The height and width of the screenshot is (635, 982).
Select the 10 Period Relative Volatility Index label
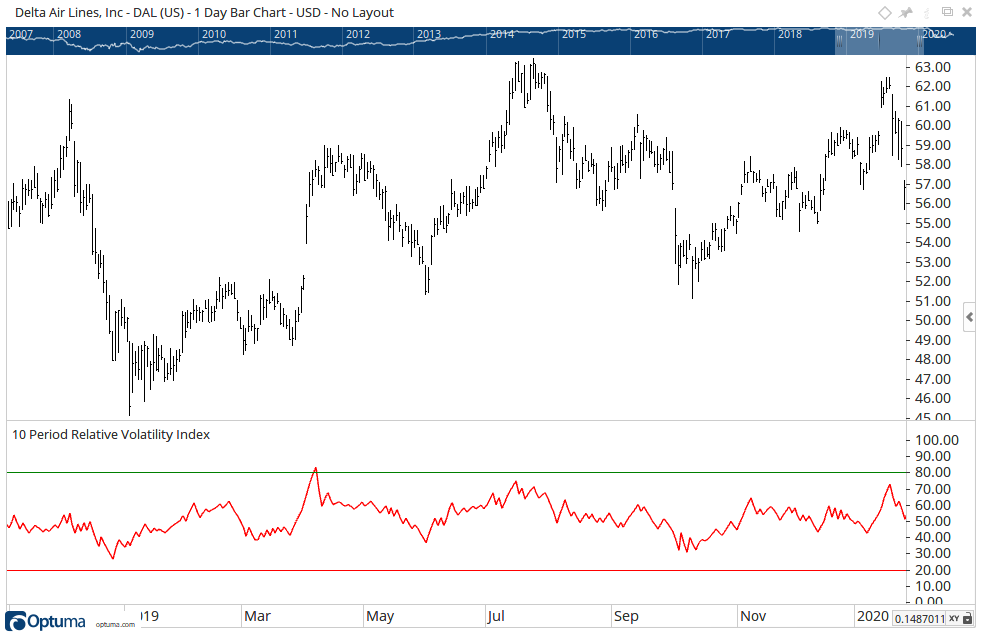[111, 435]
